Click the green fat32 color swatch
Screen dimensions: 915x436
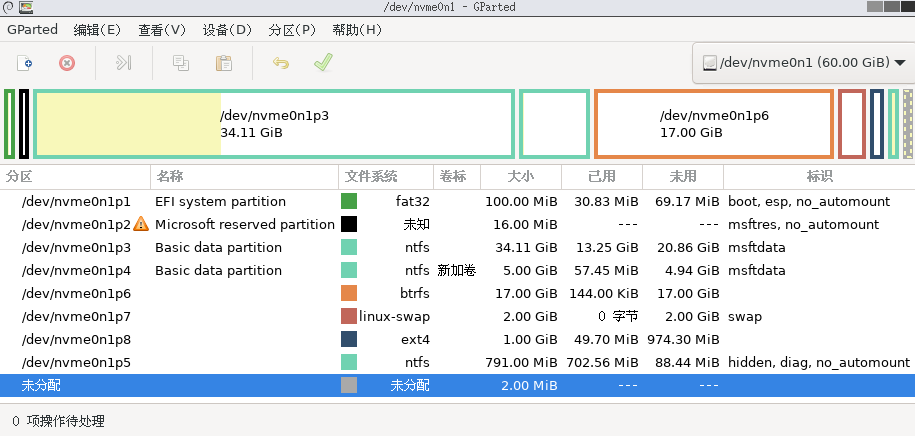349,201
